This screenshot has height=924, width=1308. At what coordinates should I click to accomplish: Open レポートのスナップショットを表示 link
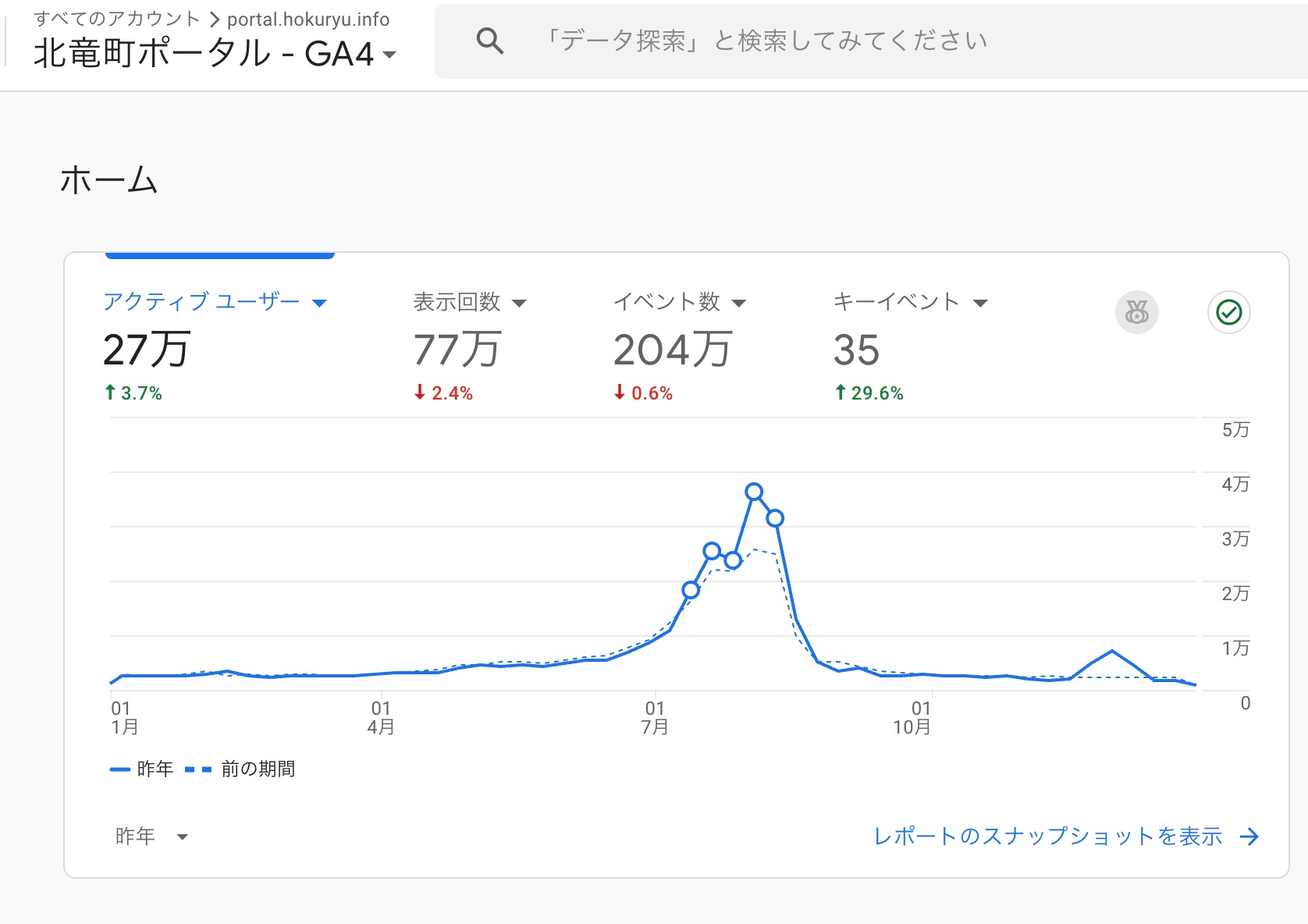[1047, 837]
